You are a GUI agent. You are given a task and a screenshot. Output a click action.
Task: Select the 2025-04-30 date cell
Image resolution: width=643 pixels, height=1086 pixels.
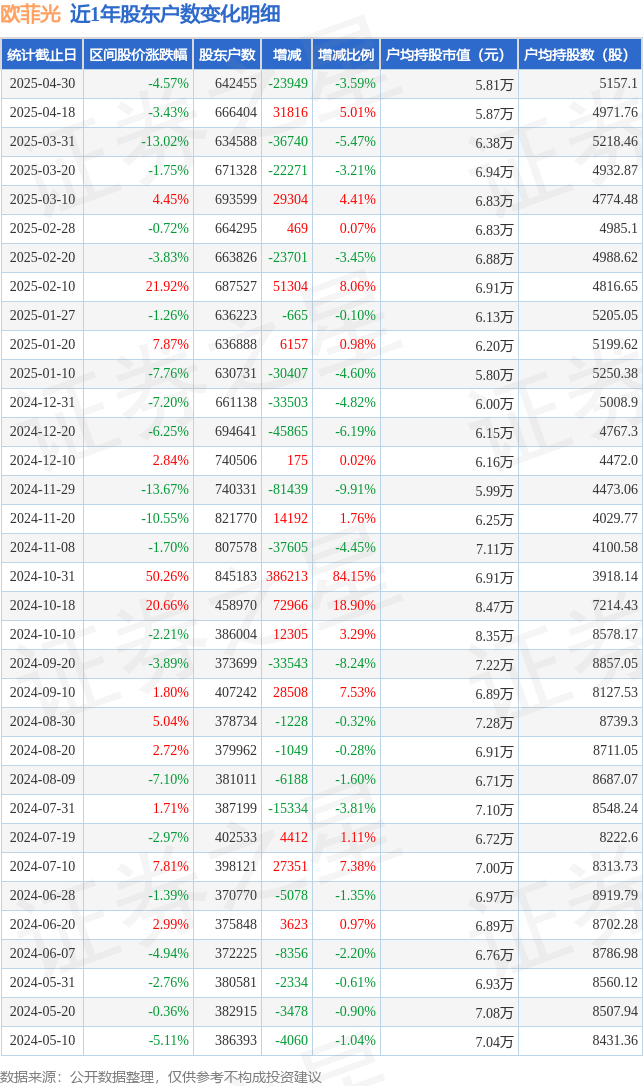(x=42, y=83)
